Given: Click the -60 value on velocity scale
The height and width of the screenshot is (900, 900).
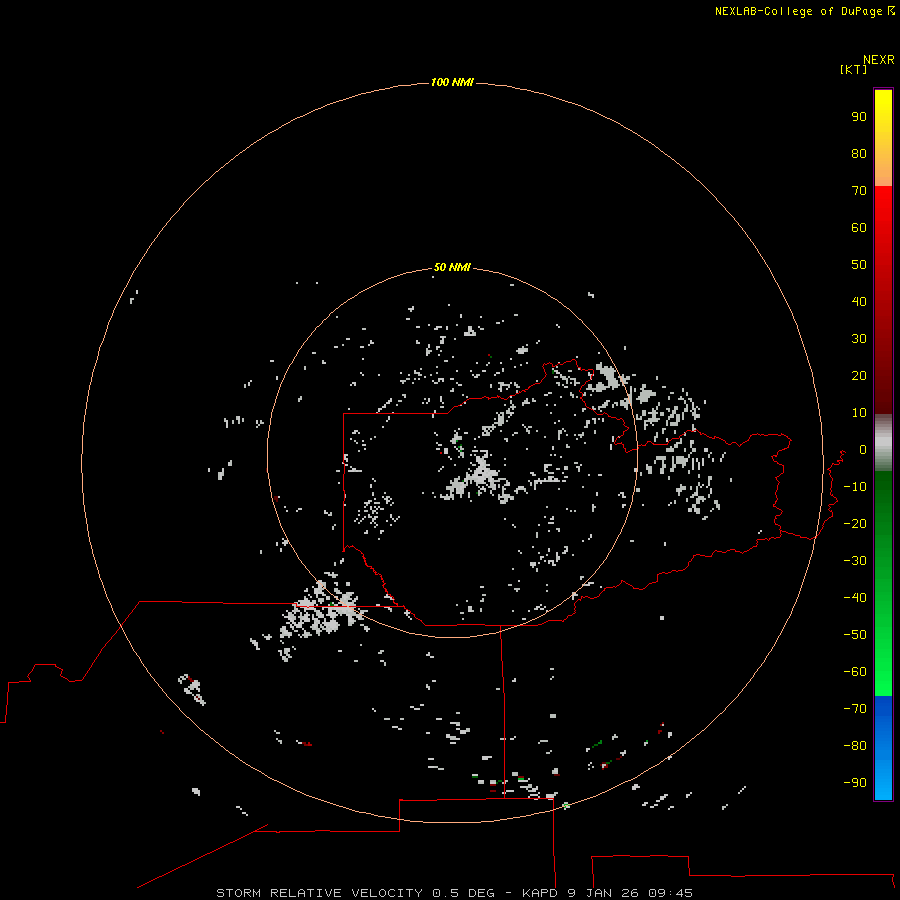Looking at the screenshot, I should point(855,672).
